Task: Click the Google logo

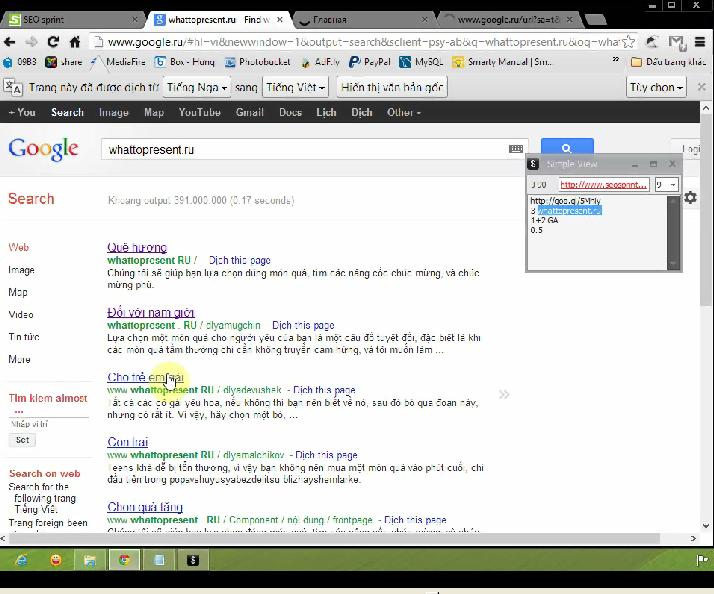Action: (x=43, y=149)
